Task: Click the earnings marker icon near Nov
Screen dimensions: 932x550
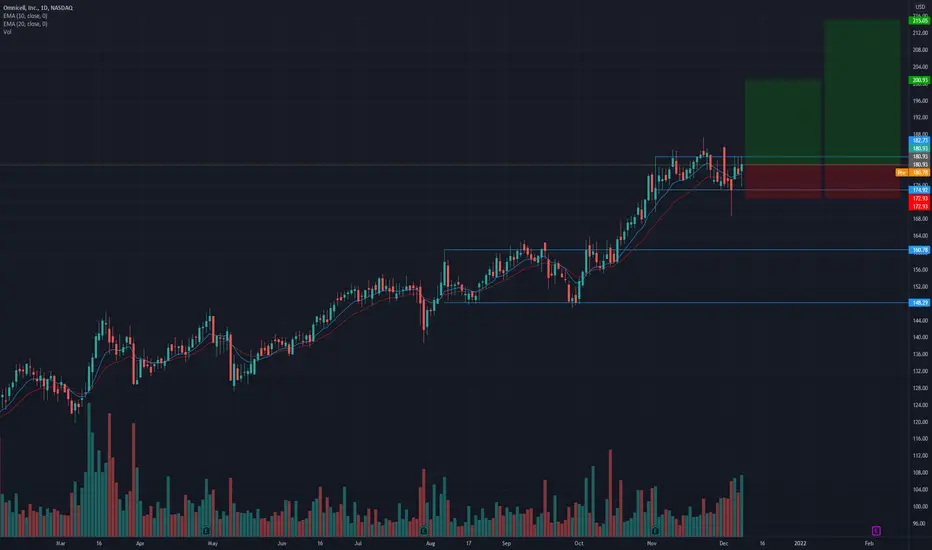Action: point(655,530)
